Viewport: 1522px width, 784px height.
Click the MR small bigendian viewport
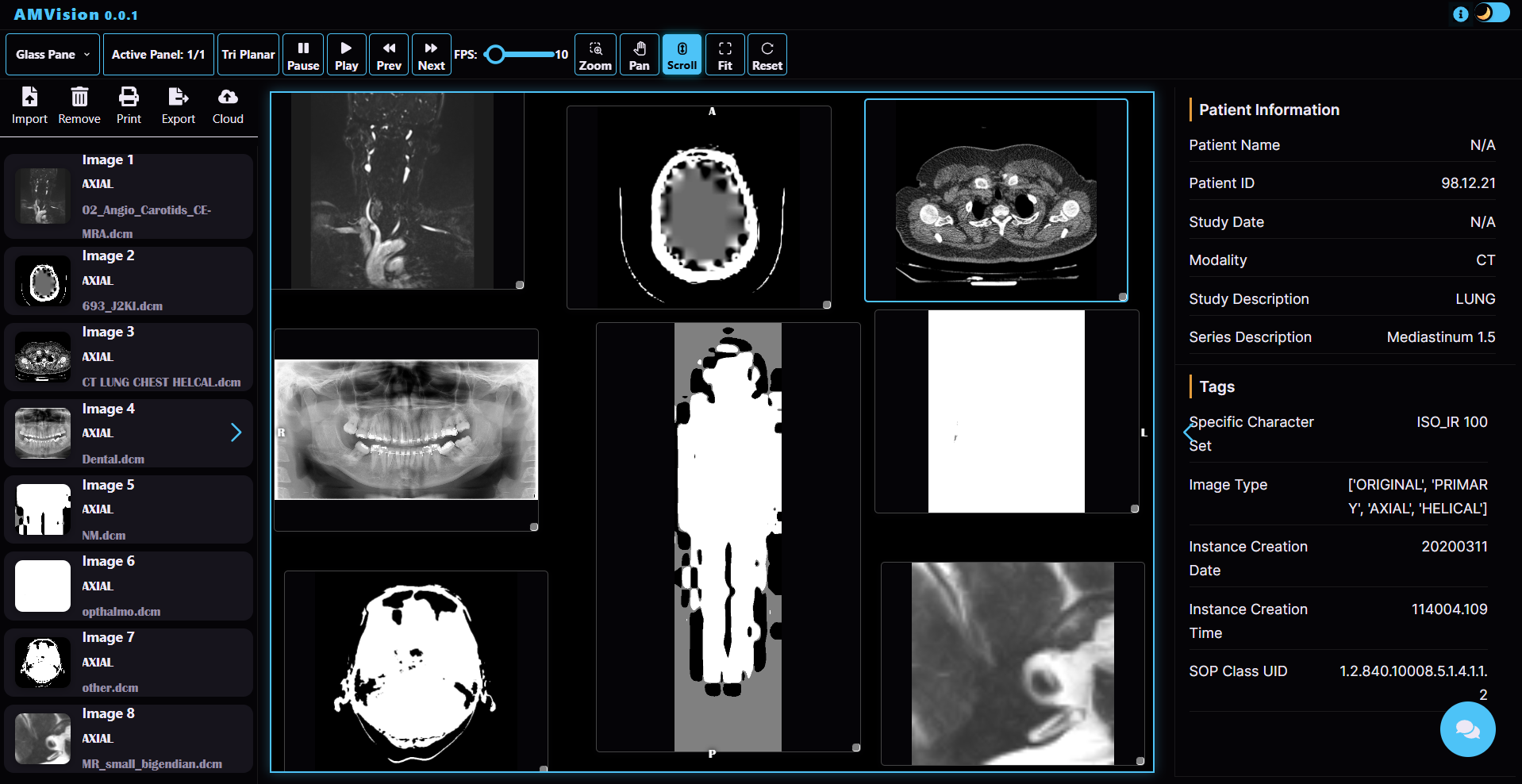(x=1013, y=663)
